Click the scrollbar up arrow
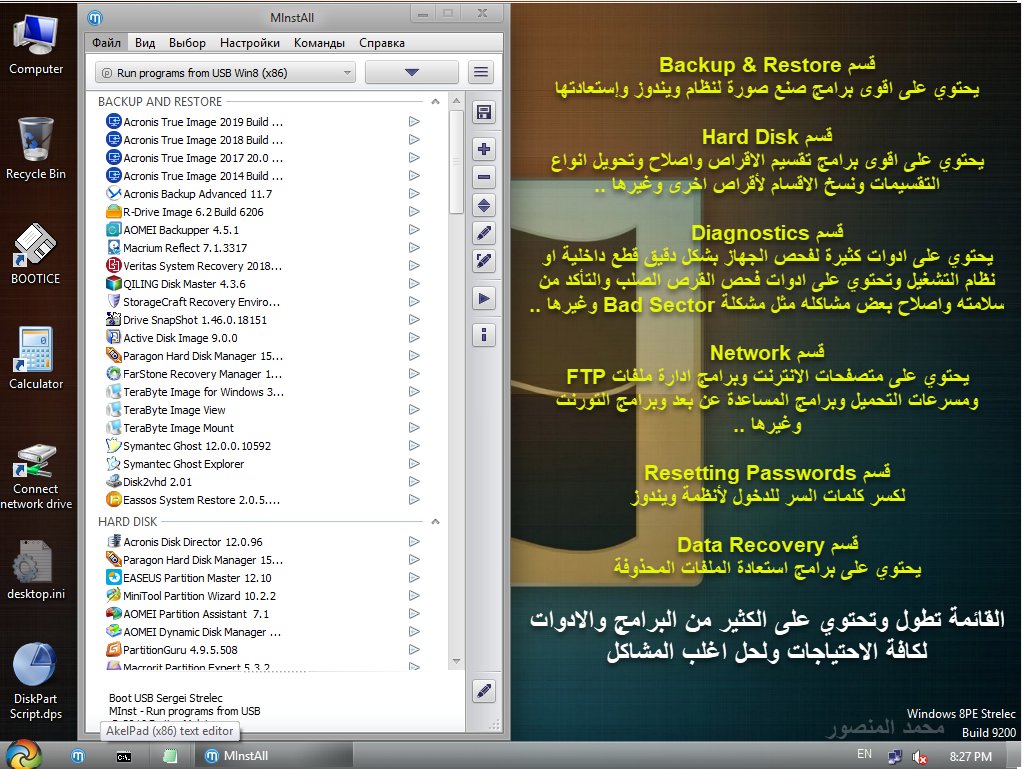This screenshot has height=769, width=1024. [x=456, y=101]
